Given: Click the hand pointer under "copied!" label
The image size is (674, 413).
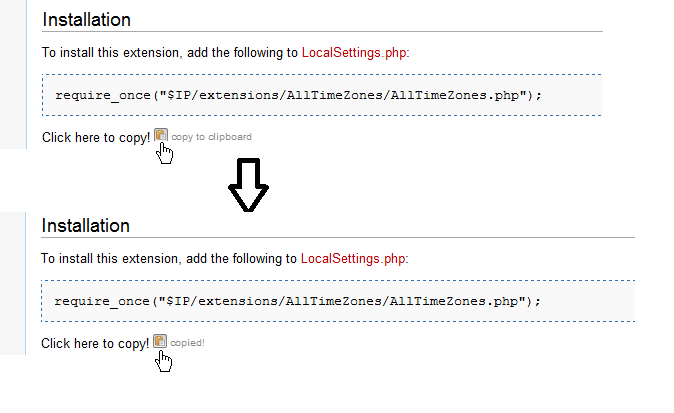Looking at the screenshot, I should tap(165, 360).
